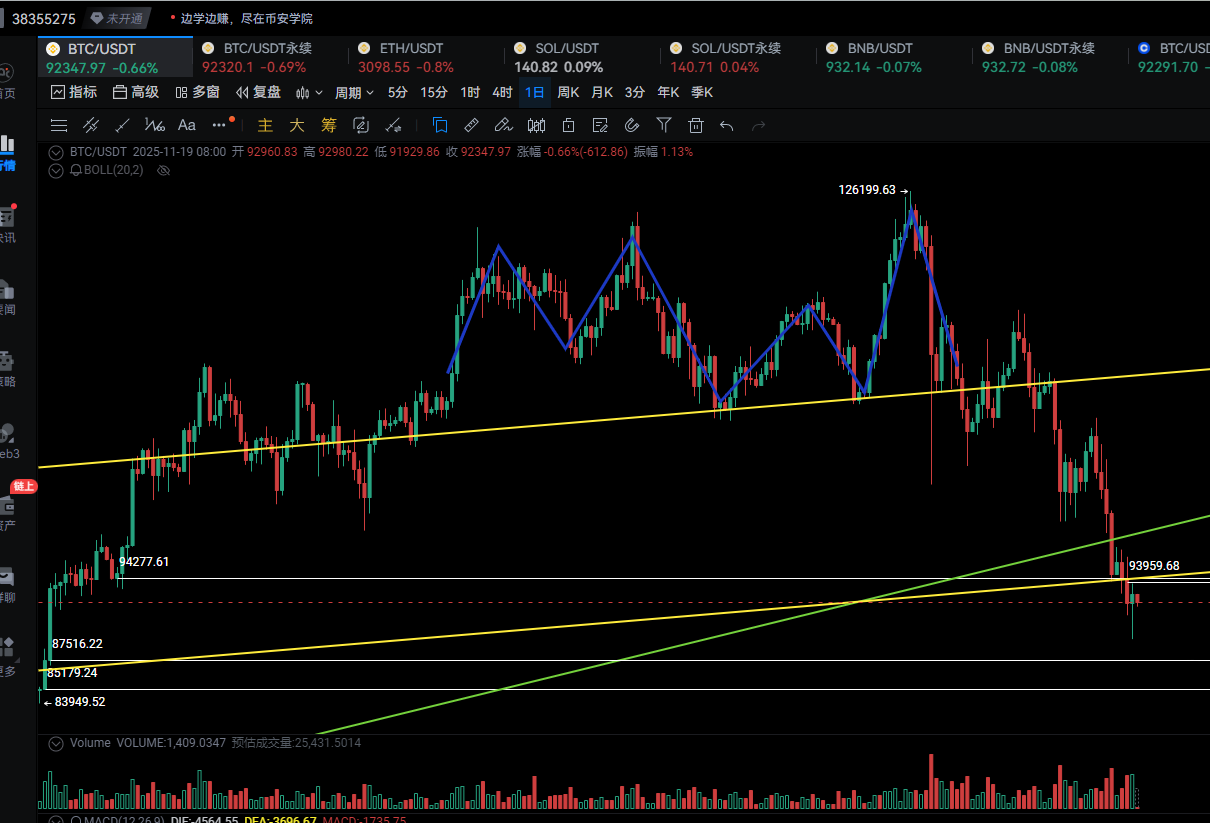Undo the last drawing action
The height and width of the screenshot is (823, 1210).
point(727,125)
